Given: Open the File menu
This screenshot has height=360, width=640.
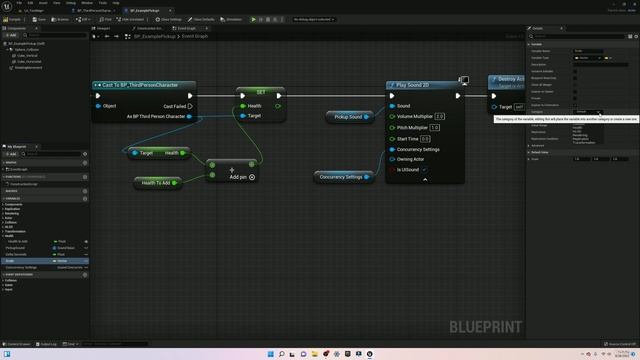Looking at the screenshot, I should point(19,3).
